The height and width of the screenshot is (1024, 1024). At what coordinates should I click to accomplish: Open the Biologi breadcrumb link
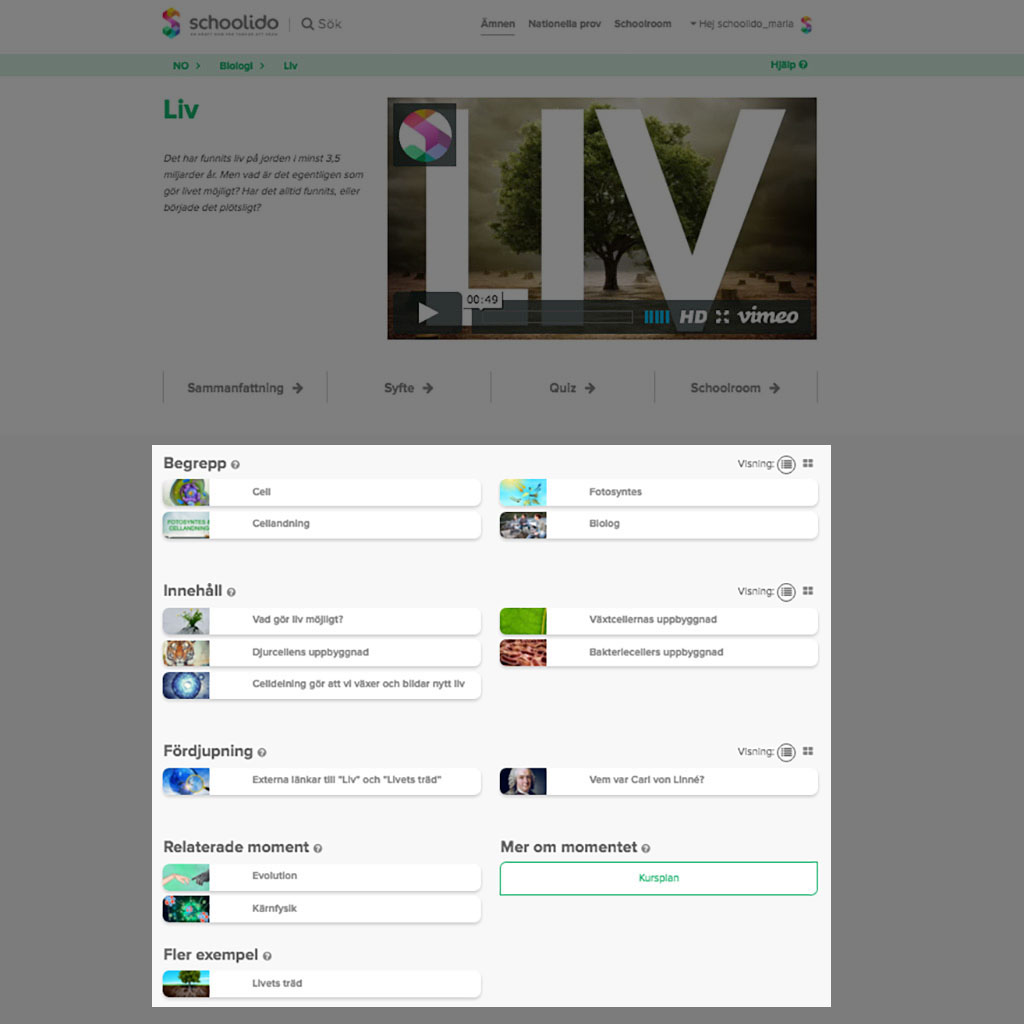coord(236,66)
